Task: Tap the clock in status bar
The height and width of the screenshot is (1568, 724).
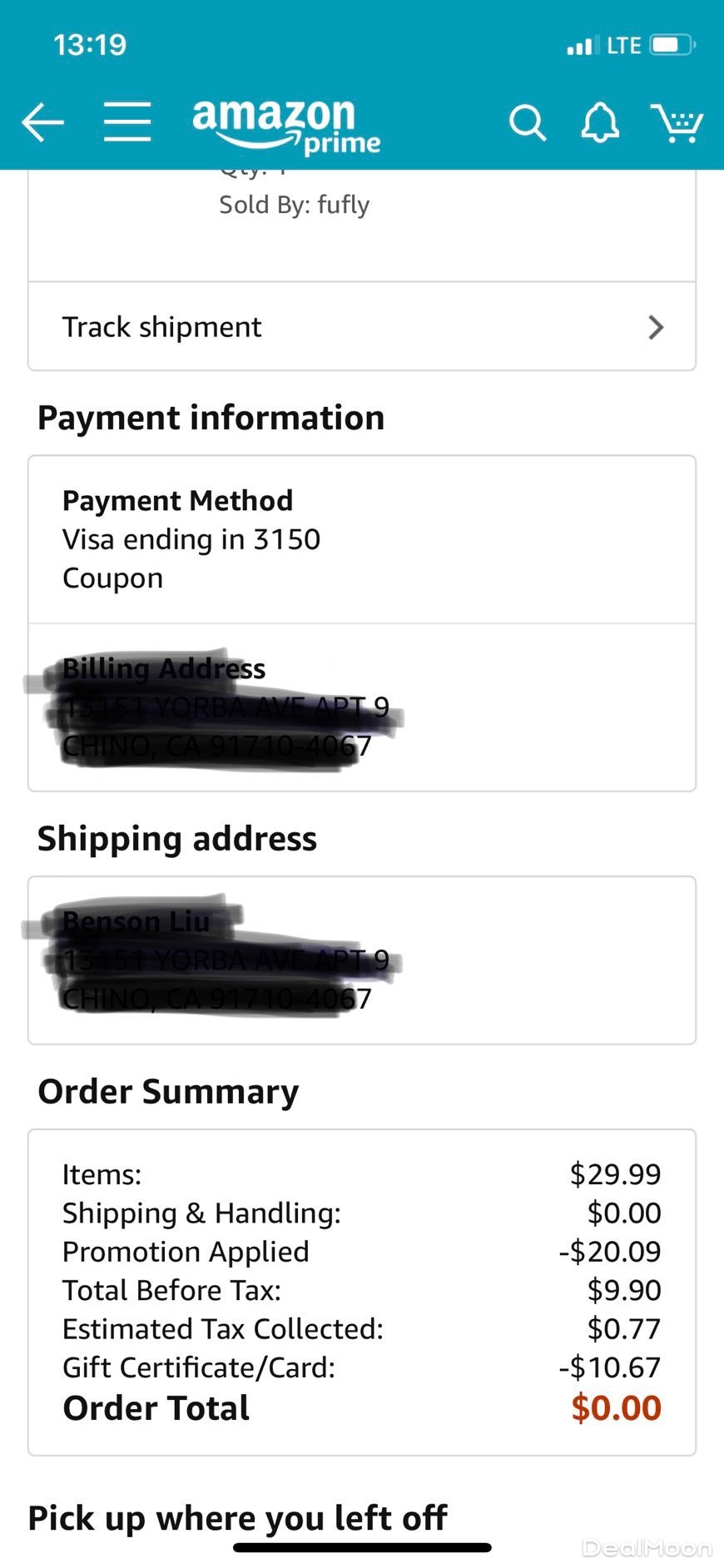Action: (x=90, y=45)
